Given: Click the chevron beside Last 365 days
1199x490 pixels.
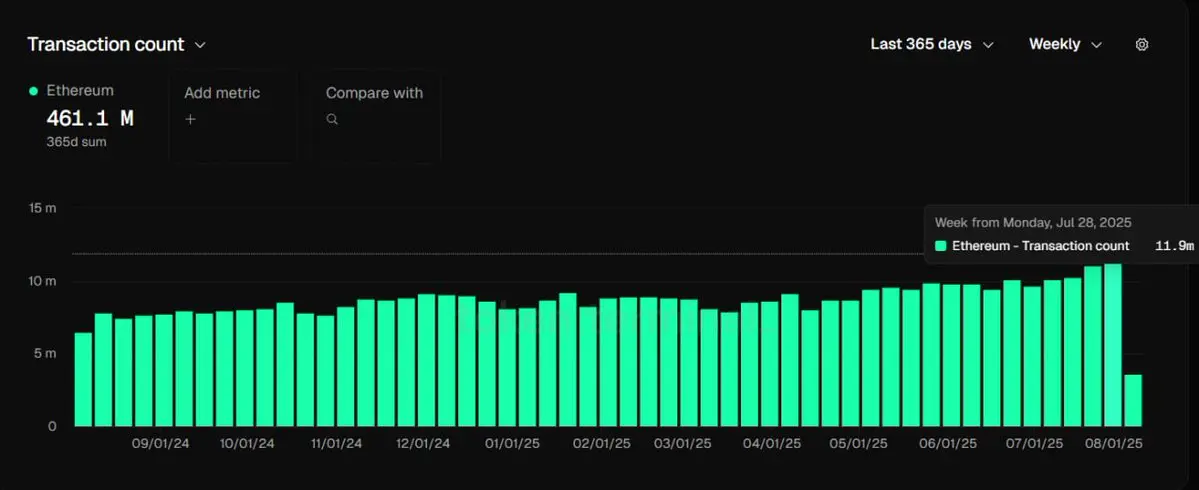Looking at the screenshot, I should [x=988, y=45].
